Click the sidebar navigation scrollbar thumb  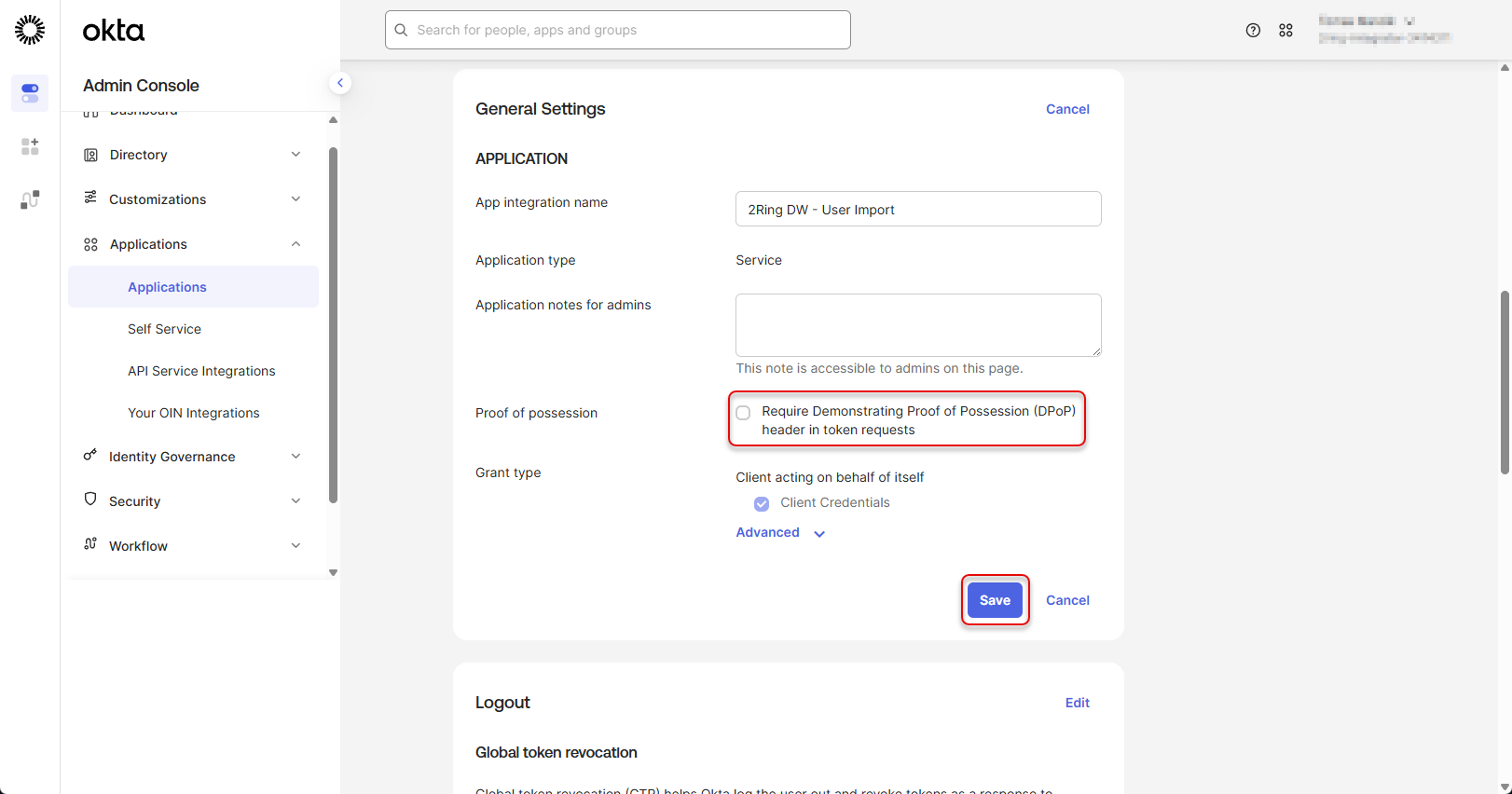click(333, 324)
